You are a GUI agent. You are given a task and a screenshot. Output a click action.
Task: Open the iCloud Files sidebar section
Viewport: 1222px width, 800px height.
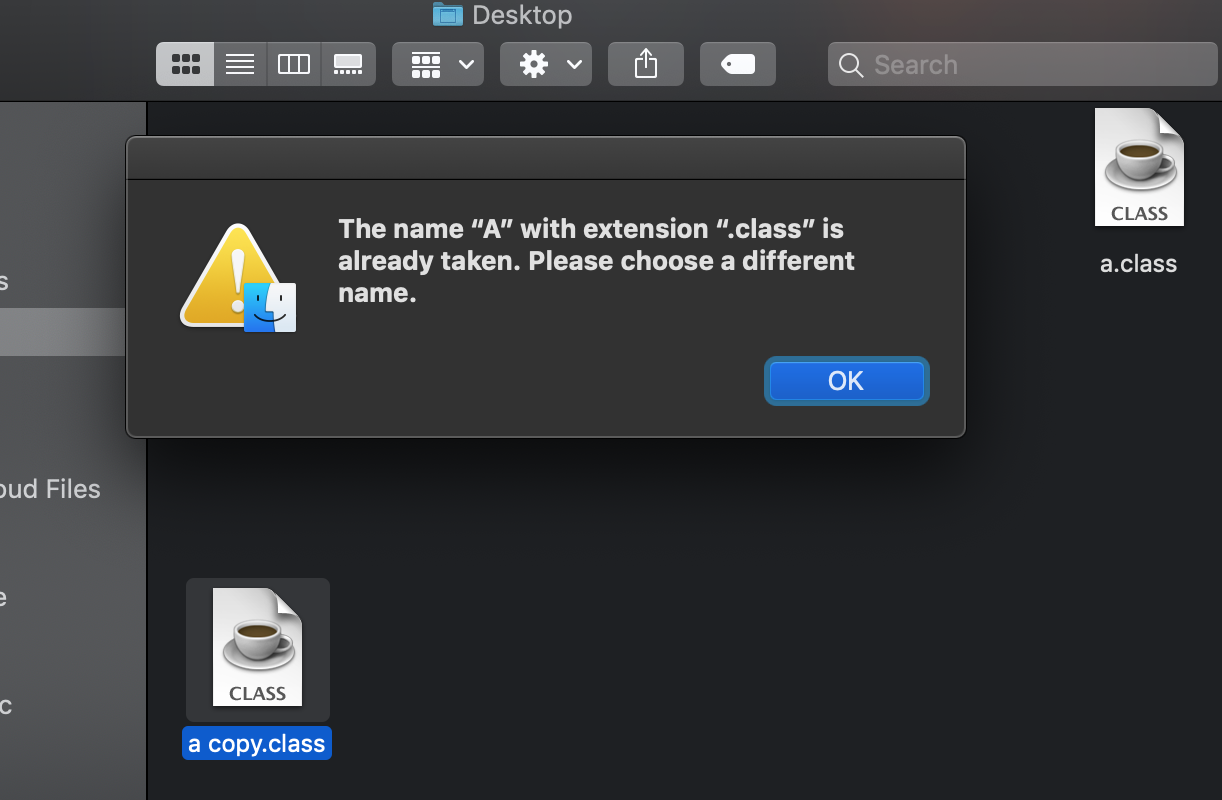click(50, 489)
